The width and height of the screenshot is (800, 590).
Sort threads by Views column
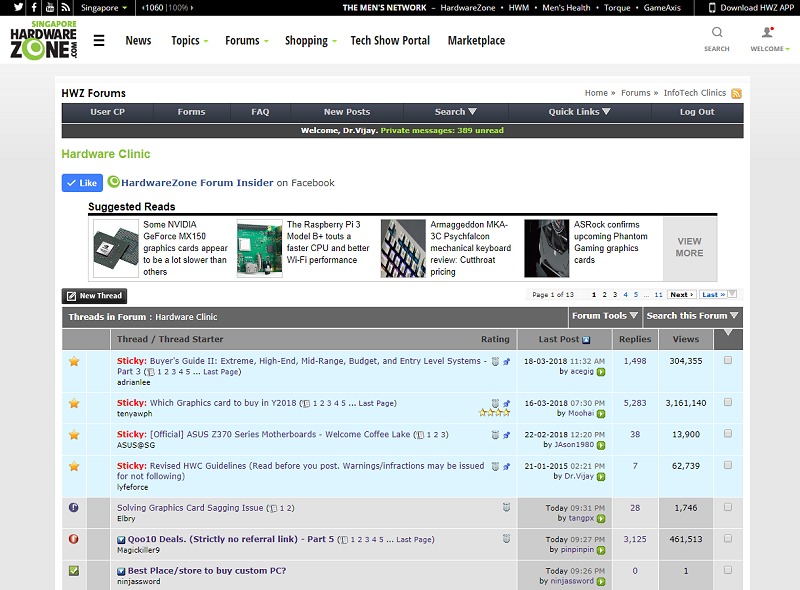[686, 339]
